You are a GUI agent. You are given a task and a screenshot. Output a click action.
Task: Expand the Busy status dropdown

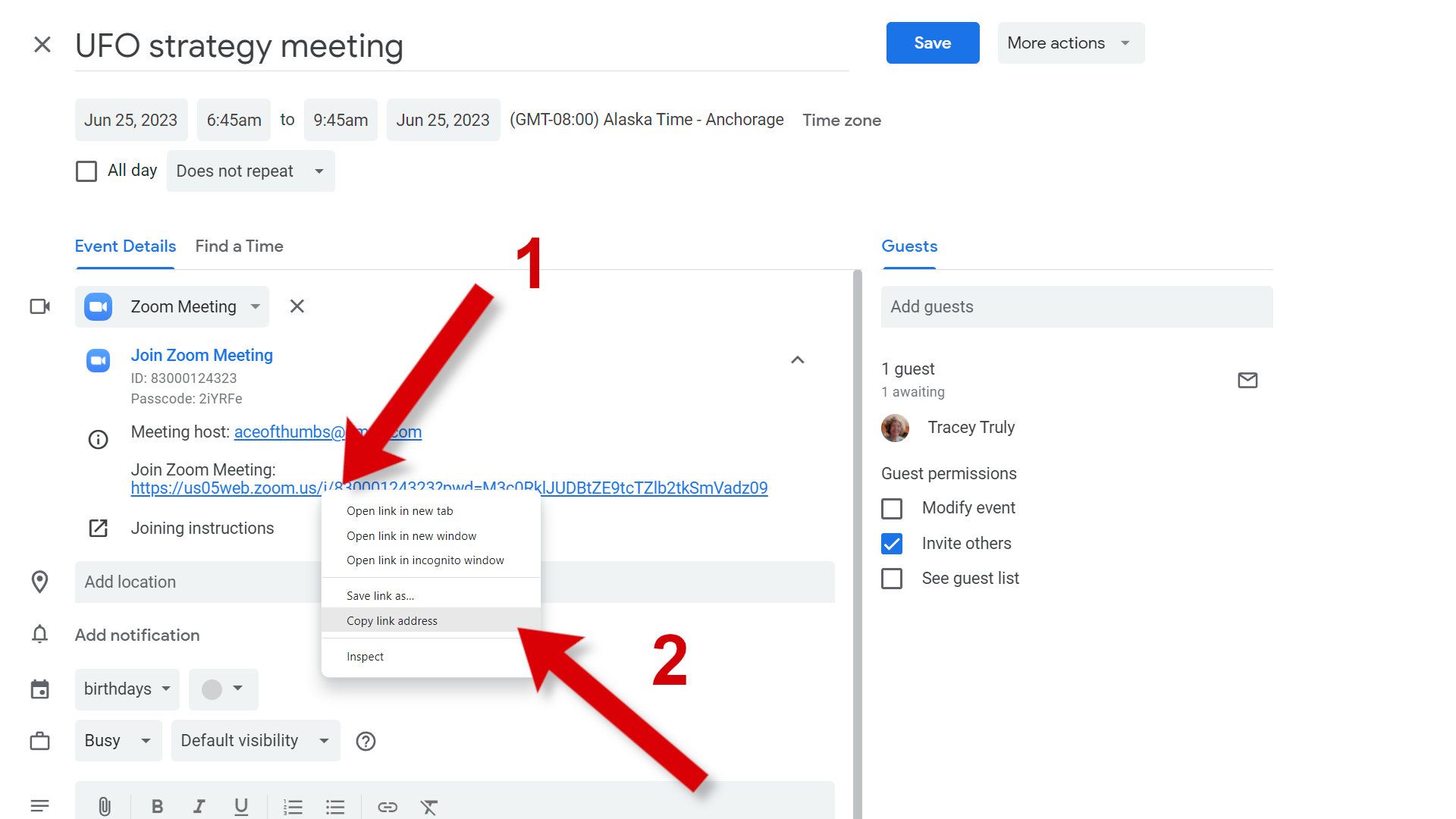point(115,740)
